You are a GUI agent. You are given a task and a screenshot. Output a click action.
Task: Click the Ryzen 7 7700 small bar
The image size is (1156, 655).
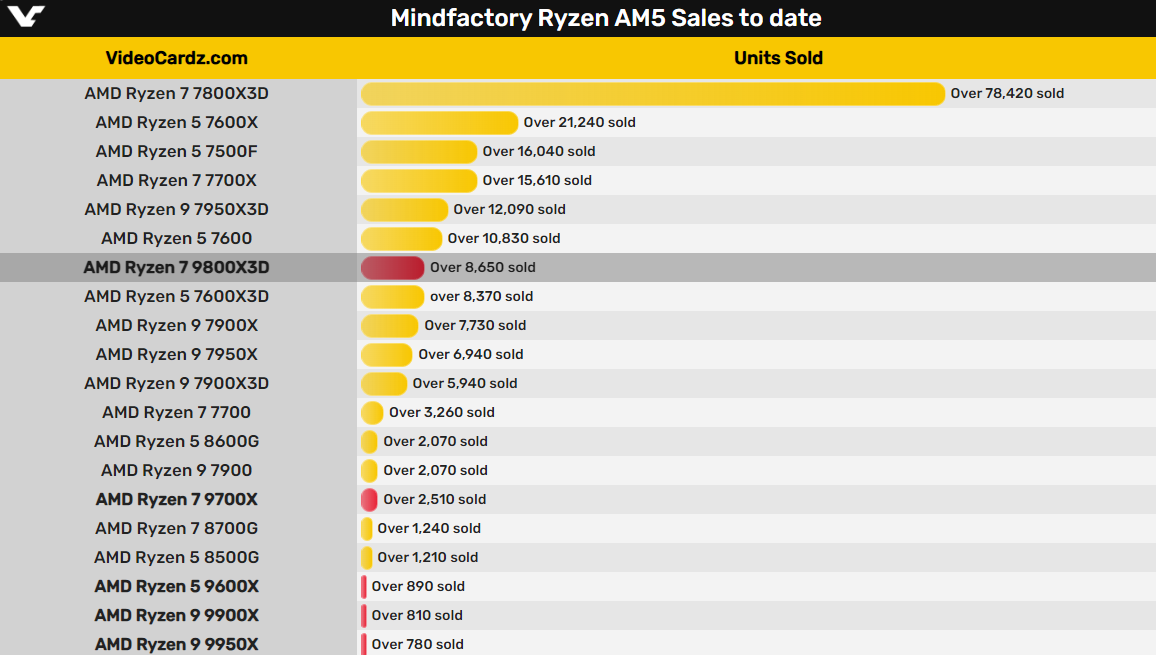372,413
